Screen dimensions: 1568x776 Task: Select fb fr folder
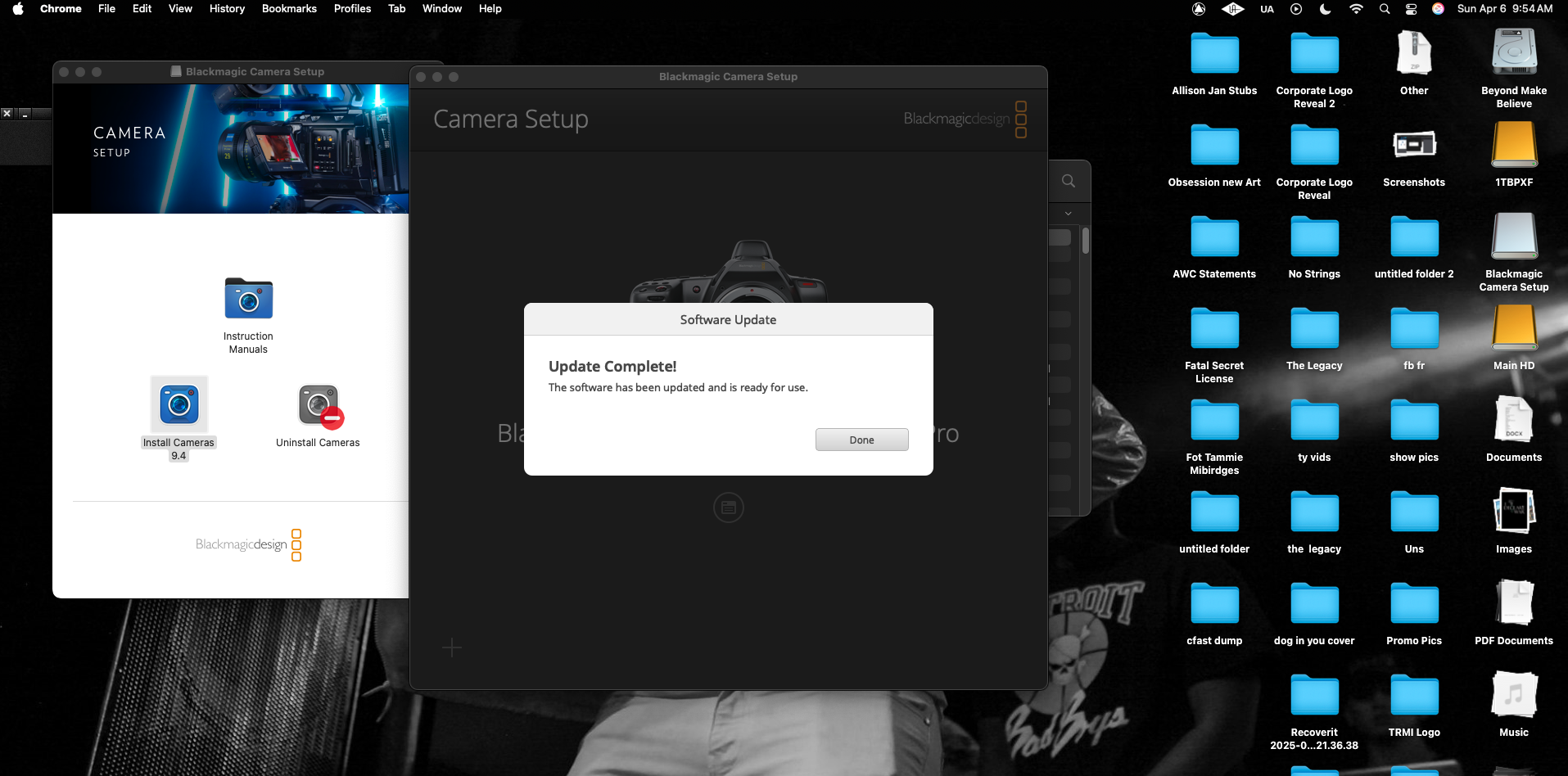pos(1414,329)
